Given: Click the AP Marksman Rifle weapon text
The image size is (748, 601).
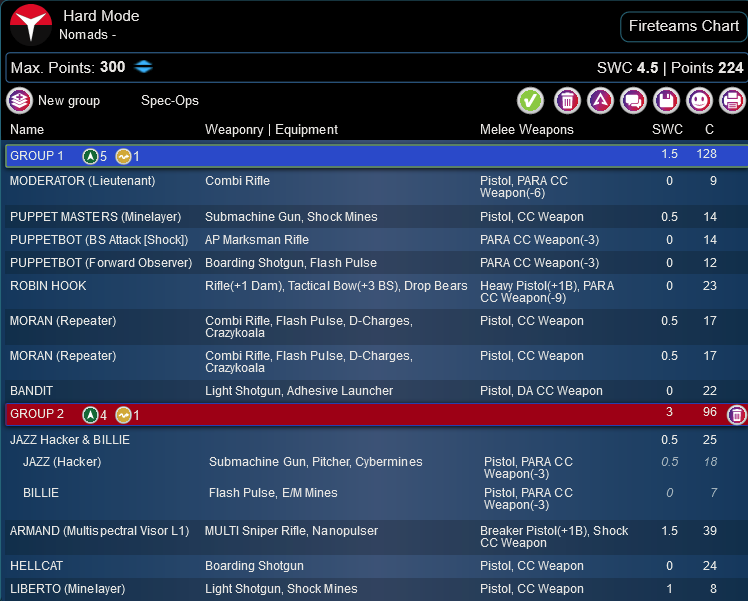Looking at the screenshot, I should pos(257,240).
